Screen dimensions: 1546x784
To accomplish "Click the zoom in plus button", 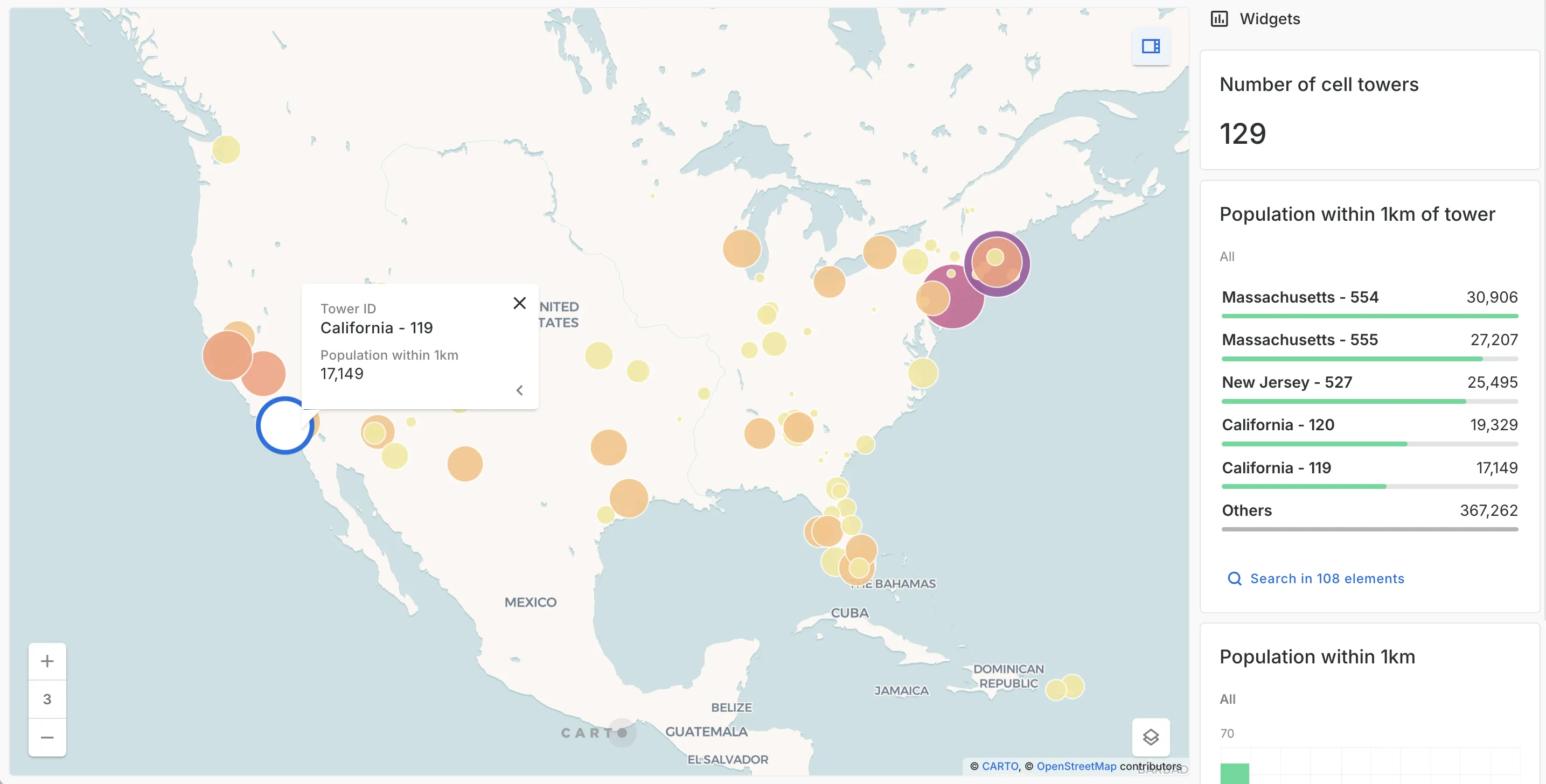I will tap(47, 661).
